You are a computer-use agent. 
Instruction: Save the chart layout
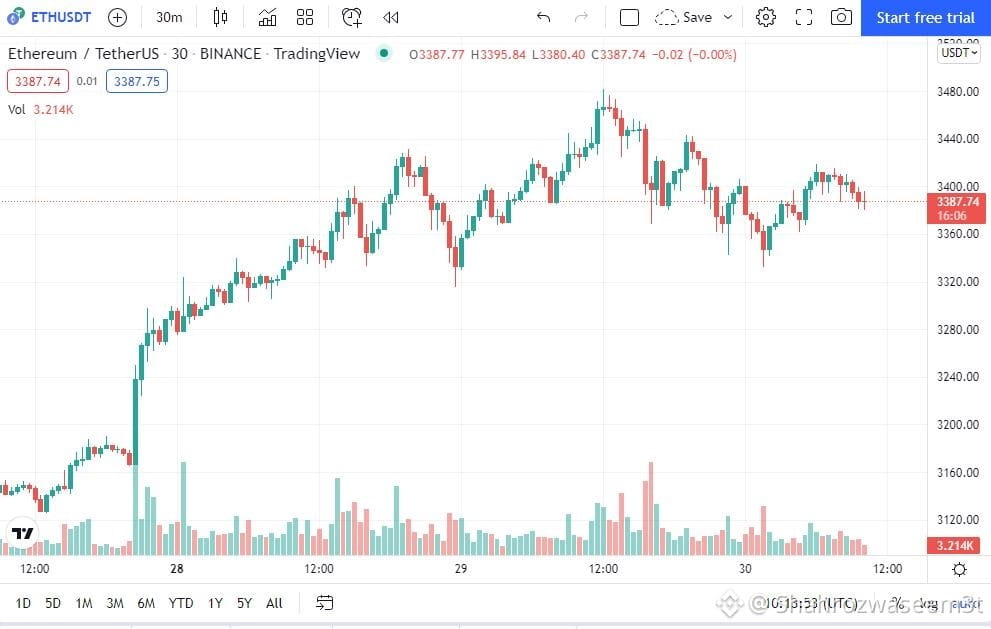684,17
